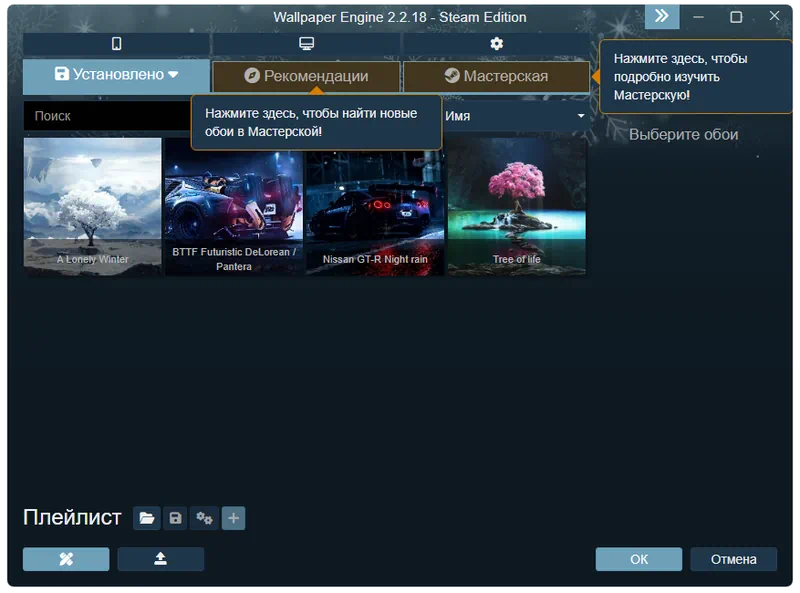This screenshot has height=593, width=800.
Task: Click the tooltip about finding new wallpapers
Action: tap(316, 122)
